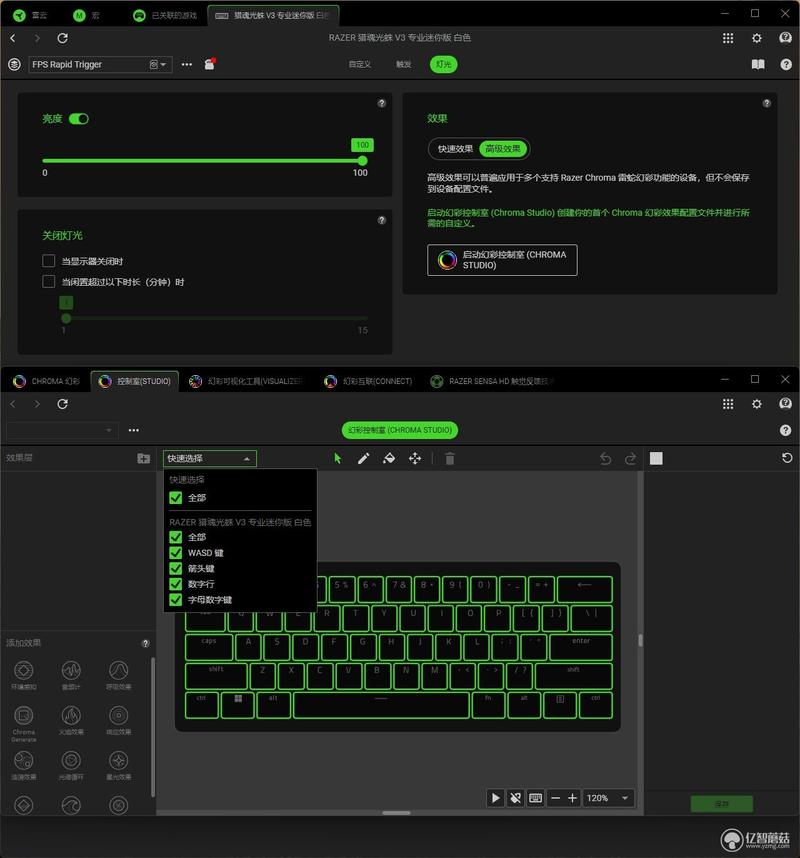Image resolution: width=800 pixels, height=858 pixels.
Task: Switch to 幻彩可视化工具 Visualizer tab
Action: point(246,381)
